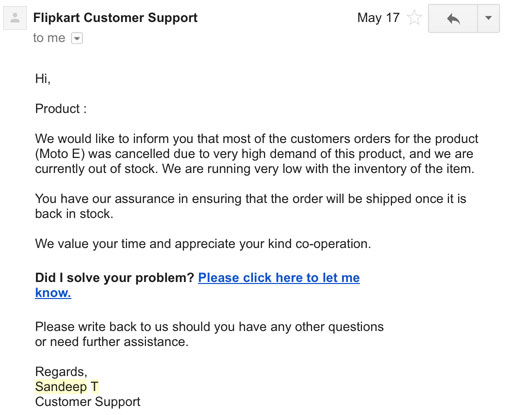Screen dimensions: 505x415
Task: Open the sender's profile avatar
Action: coord(15,18)
